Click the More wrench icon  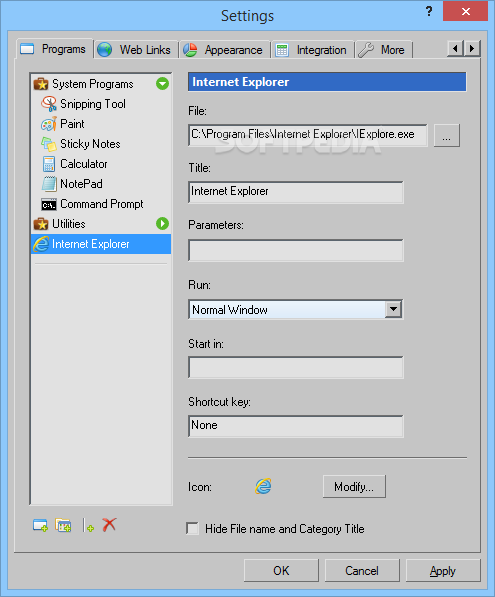coord(366,50)
